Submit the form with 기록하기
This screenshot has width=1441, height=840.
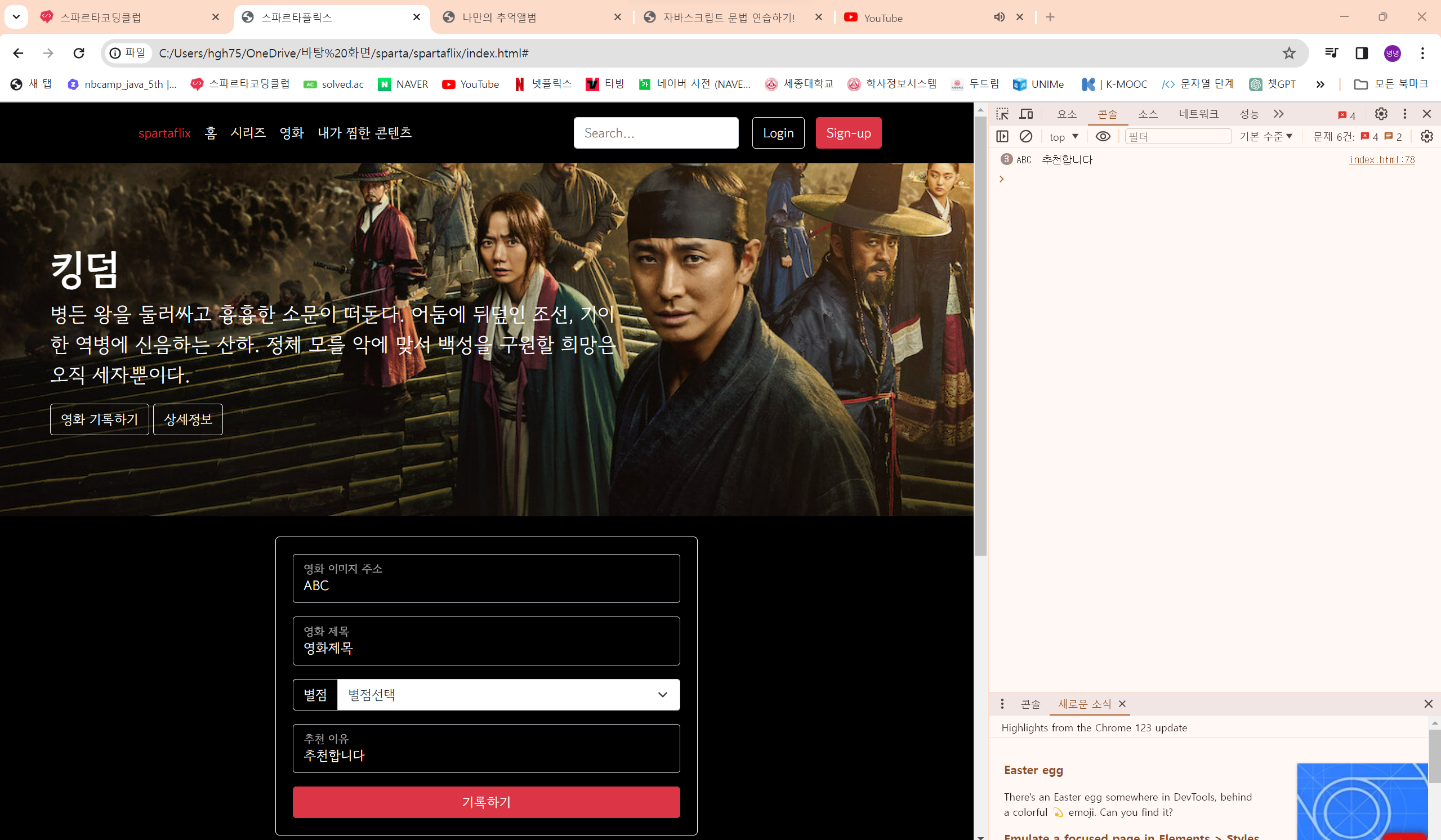point(486,802)
